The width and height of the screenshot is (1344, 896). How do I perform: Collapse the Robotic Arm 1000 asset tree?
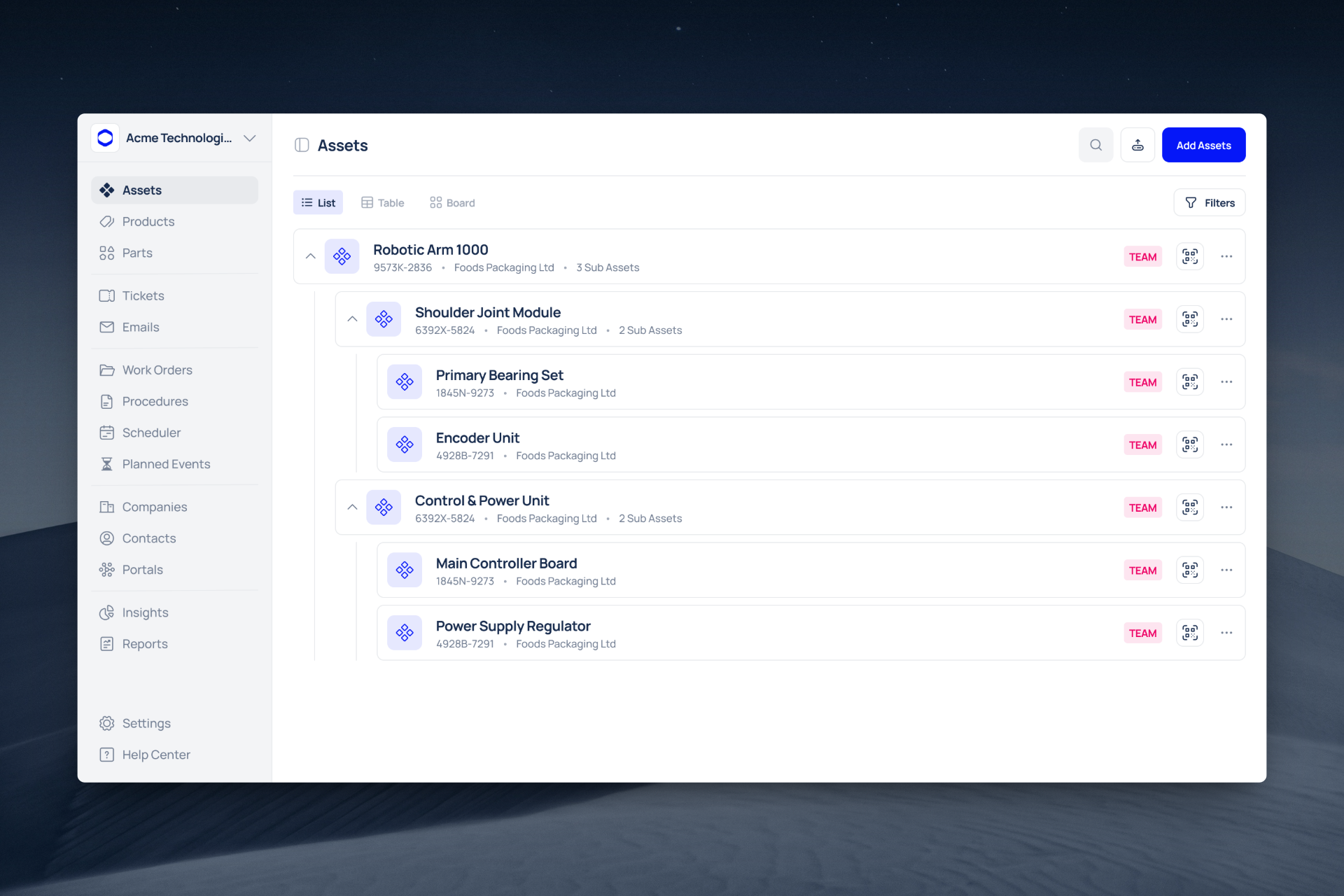(310, 256)
